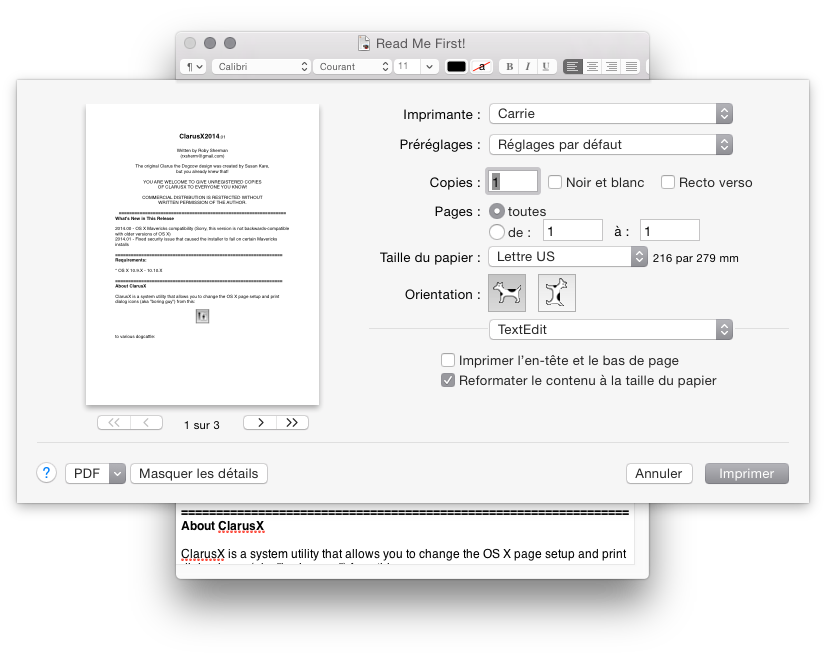This screenshot has height=659, width=826.
Task: Open Taille du papier dropdown Lettre US
Action: click(x=568, y=257)
